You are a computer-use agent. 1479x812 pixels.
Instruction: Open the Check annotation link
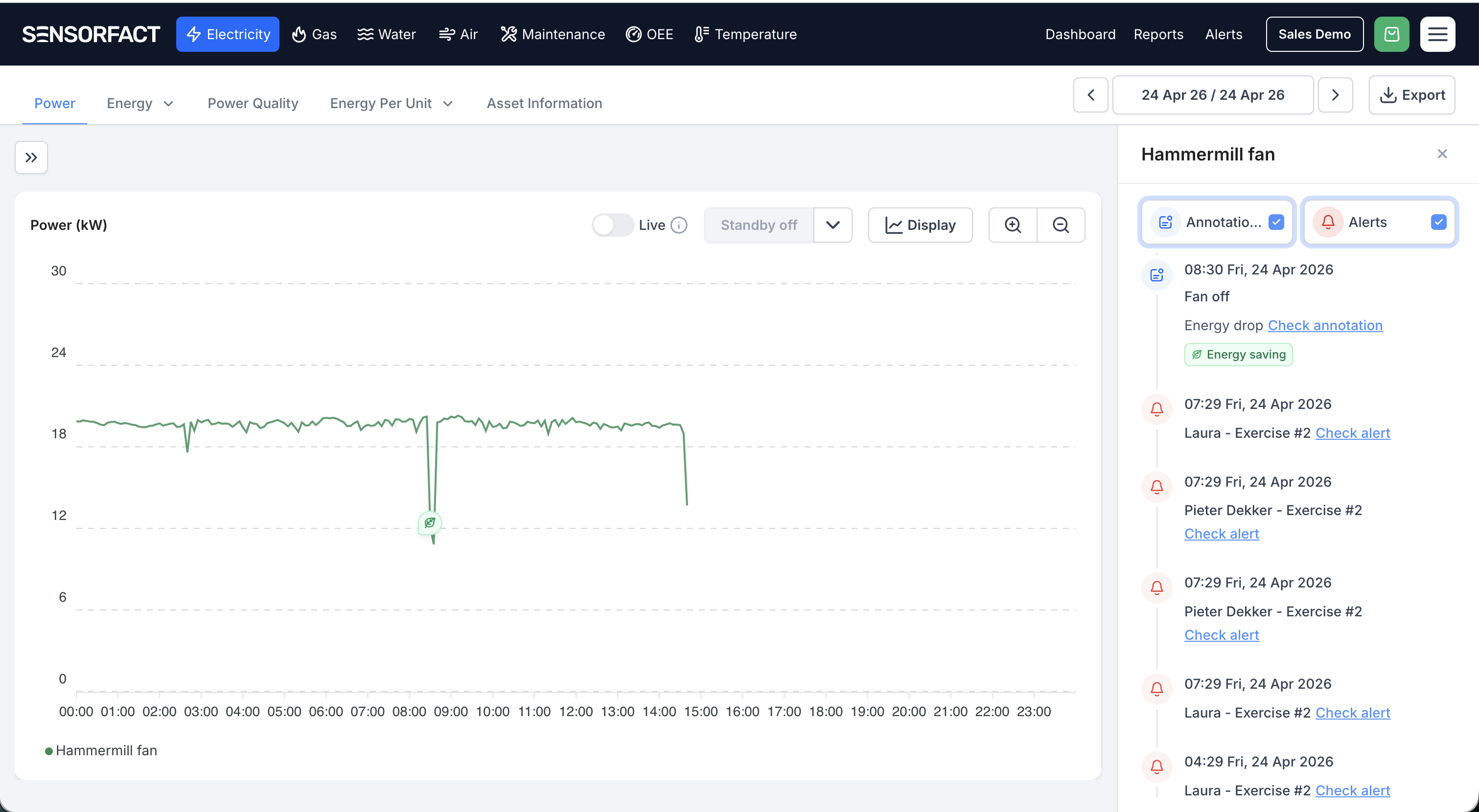coord(1324,325)
